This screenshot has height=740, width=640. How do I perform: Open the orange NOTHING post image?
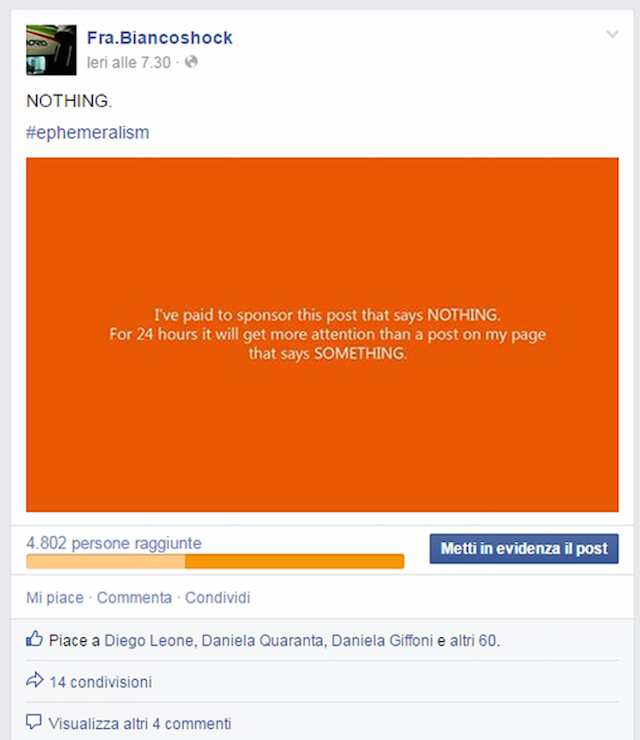tap(322, 335)
